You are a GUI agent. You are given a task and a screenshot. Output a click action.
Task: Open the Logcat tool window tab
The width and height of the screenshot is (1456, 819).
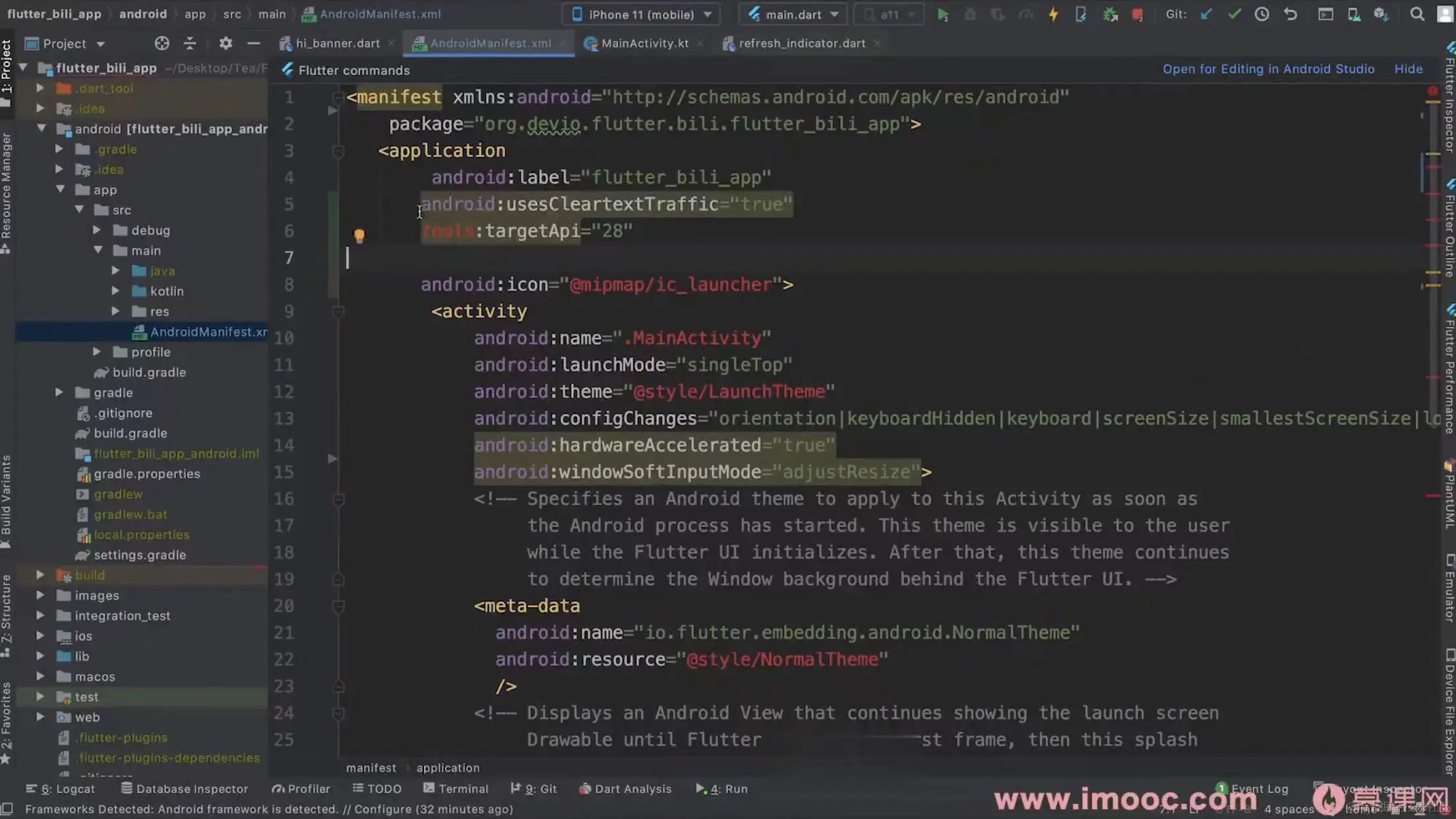pos(60,789)
